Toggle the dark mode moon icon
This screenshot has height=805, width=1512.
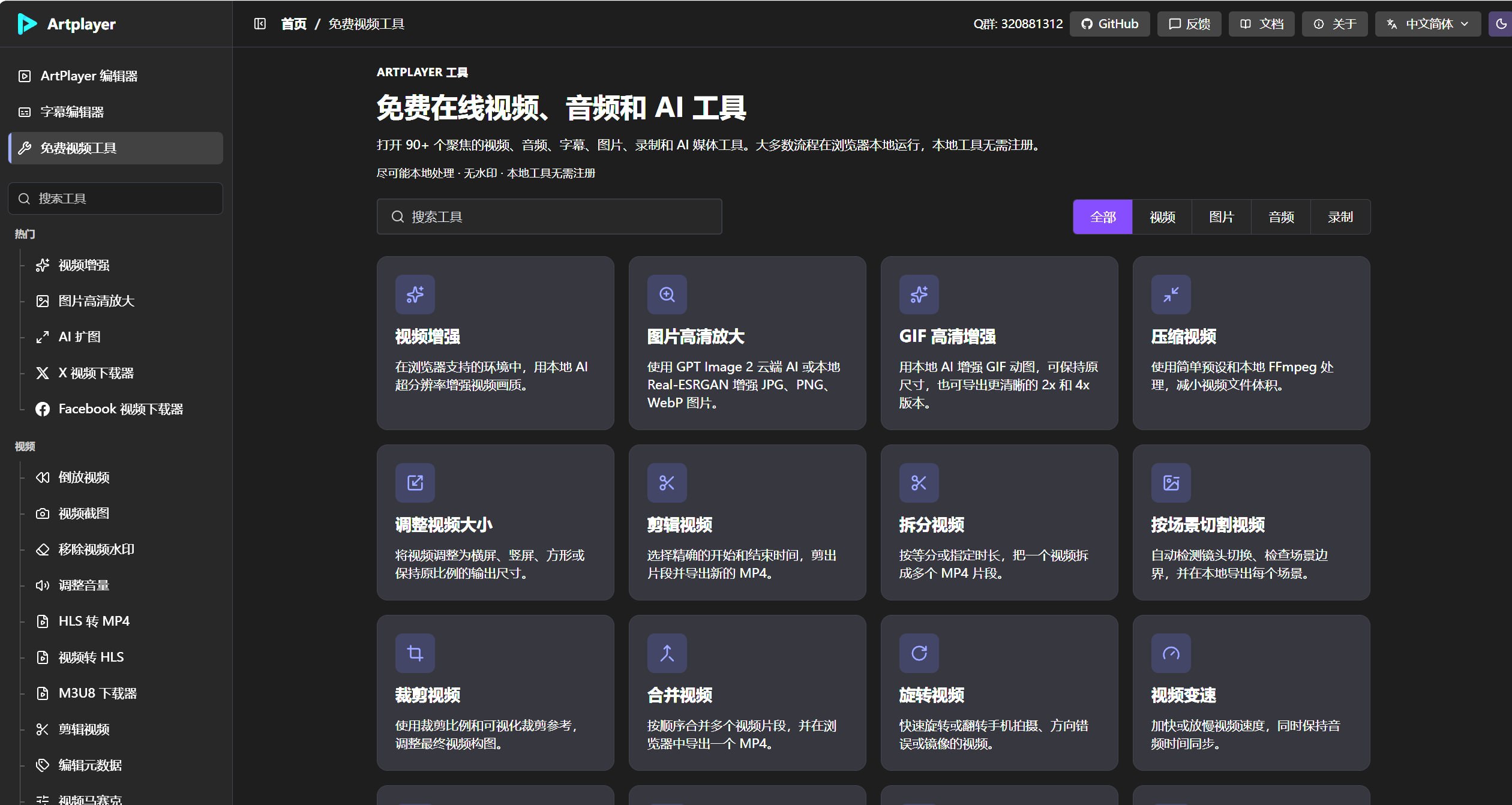tap(1501, 24)
